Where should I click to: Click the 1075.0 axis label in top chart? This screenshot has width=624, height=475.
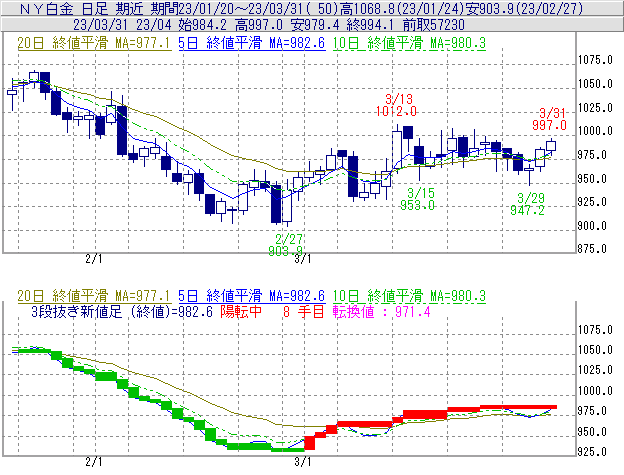[x=595, y=60]
